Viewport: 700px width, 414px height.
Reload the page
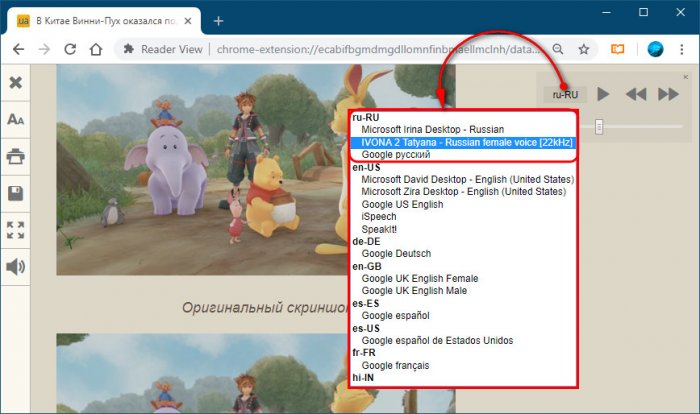coord(70,48)
